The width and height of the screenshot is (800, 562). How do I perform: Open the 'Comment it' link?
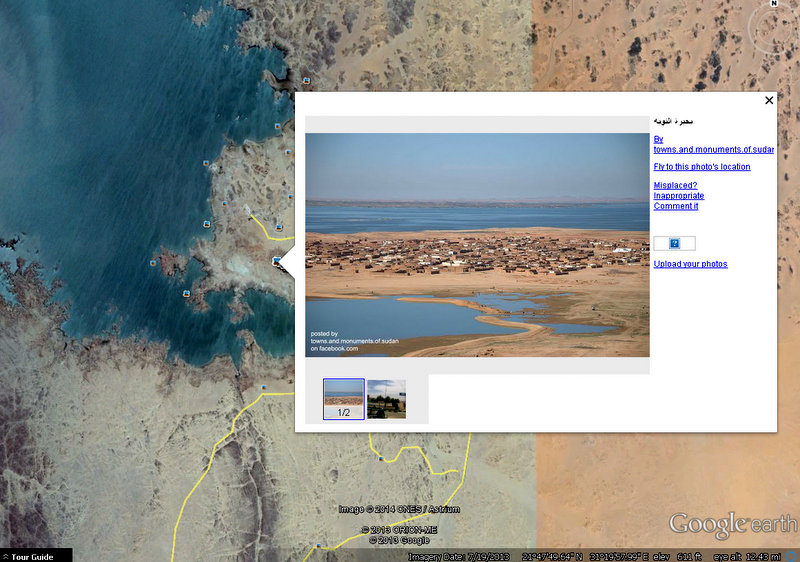676,206
